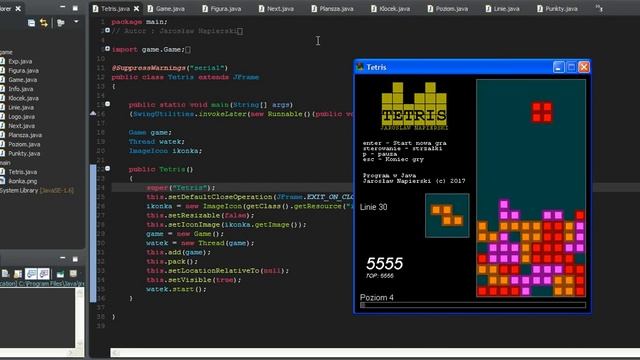Maximize the Package Explorer view
The width and height of the screenshot is (640, 360).
(x=75, y=8)
